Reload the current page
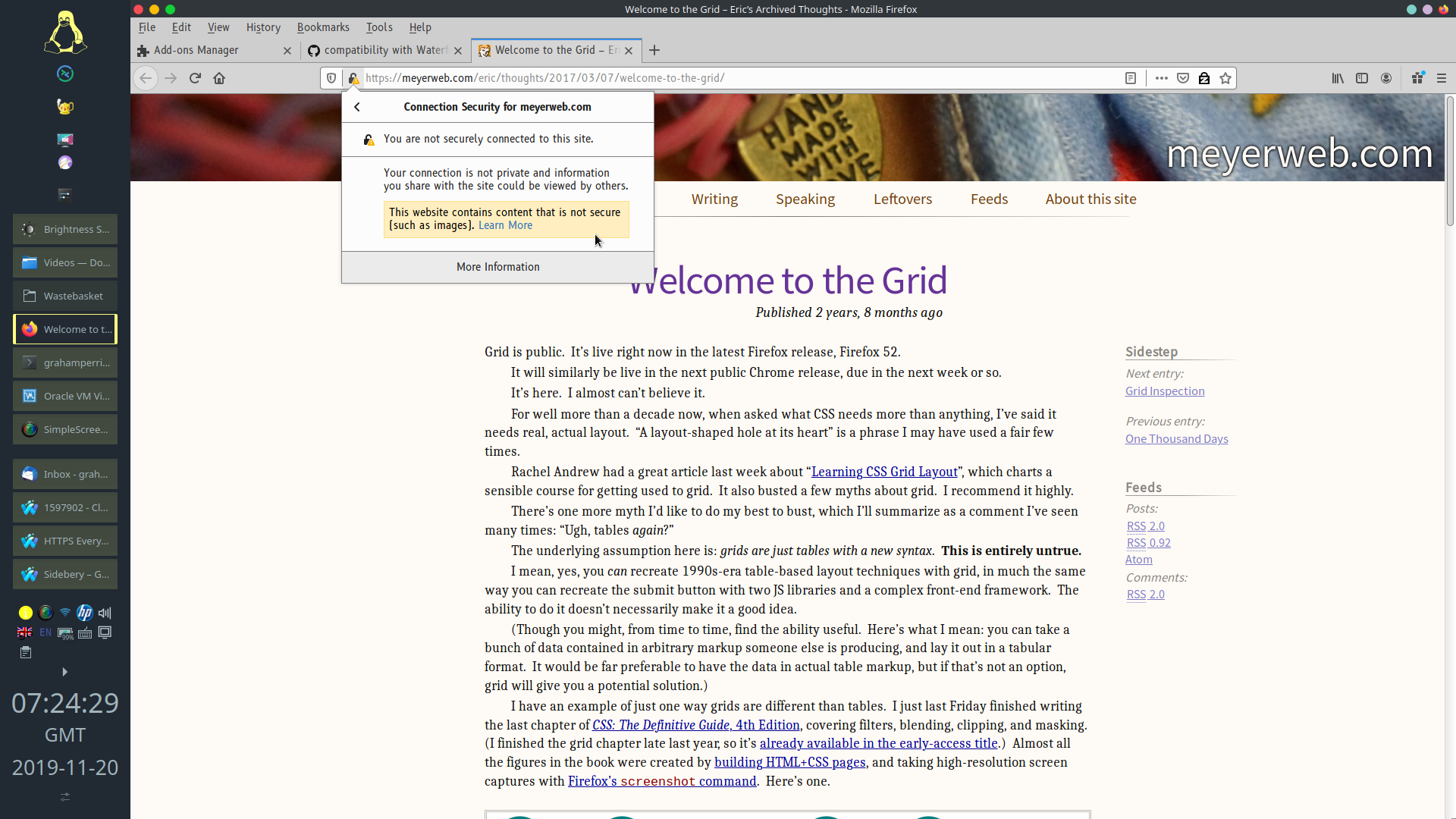The width and height of the screenshot is (1456, 819). pos(195,78)
